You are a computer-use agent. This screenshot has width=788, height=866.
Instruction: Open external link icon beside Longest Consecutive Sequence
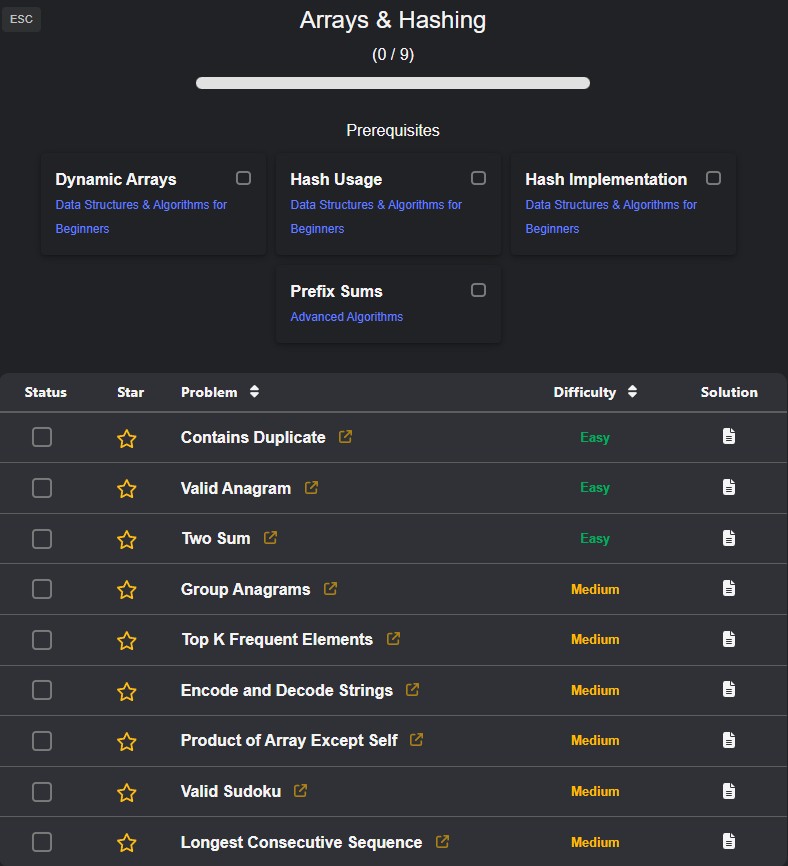(443, 842)
